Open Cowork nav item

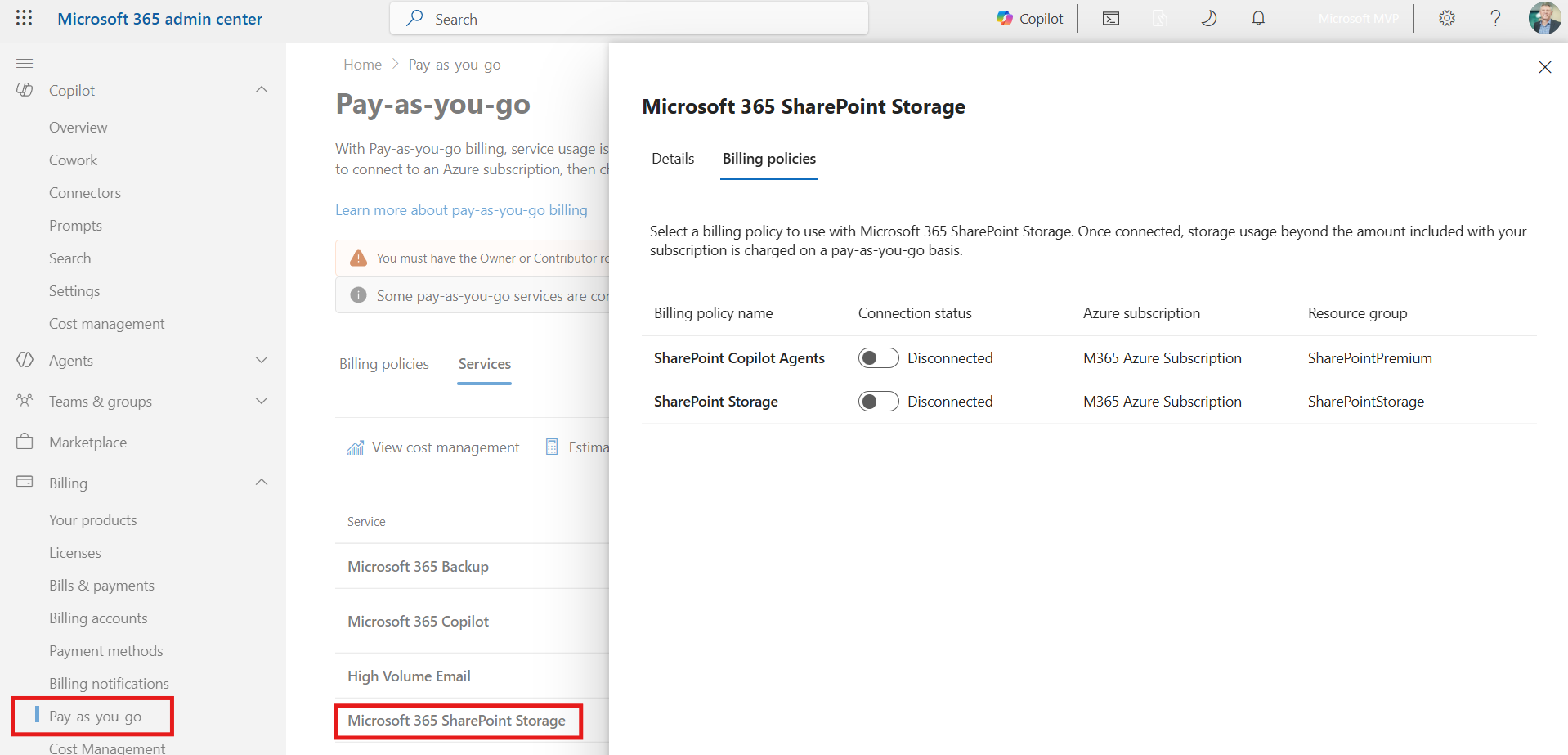pyautogui.click(x=73, y=160)
